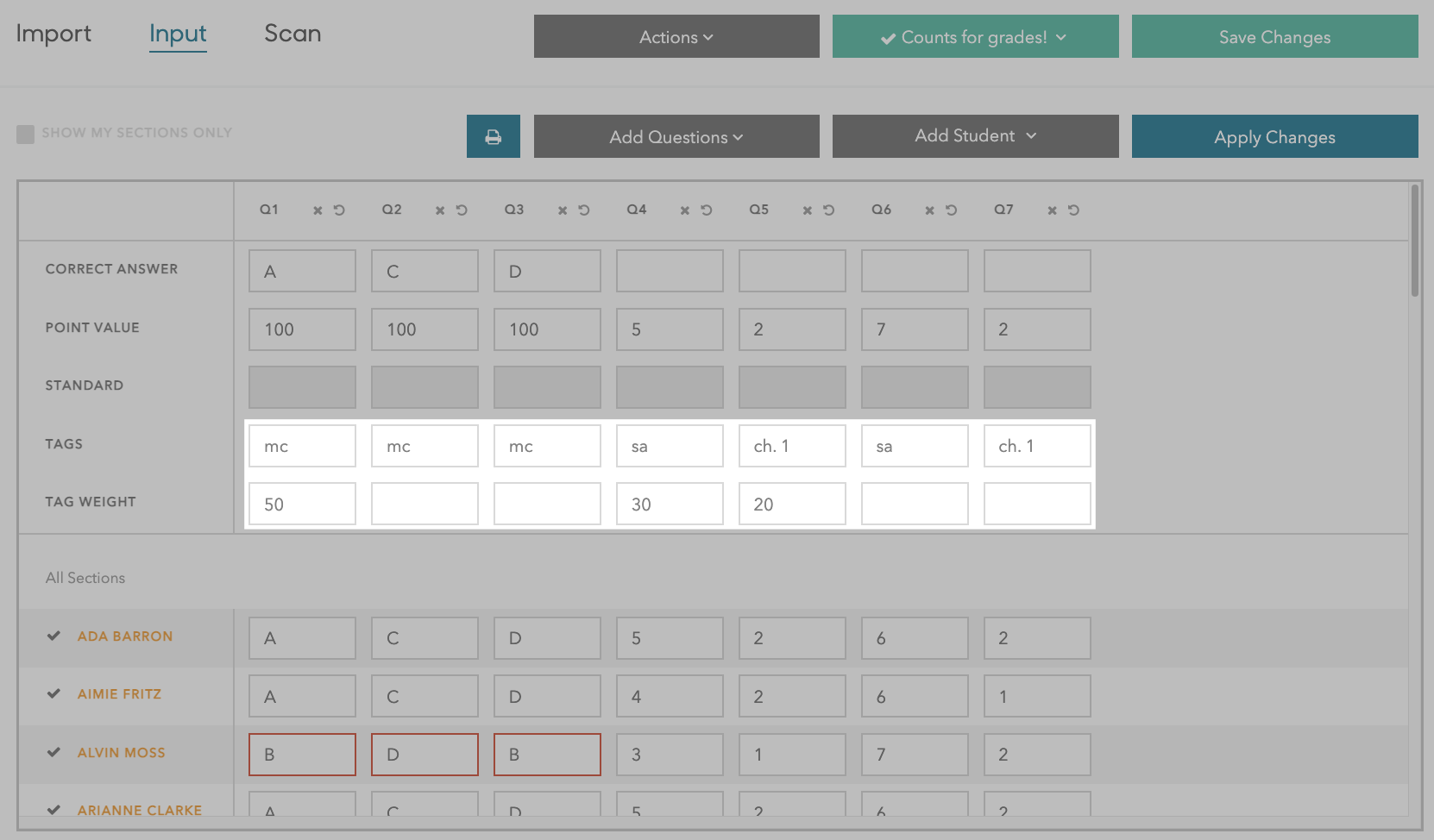Image resolution: width=1434 pixels, height=840 pixels.
Task: Switch to the Scan tab
Action: tap(292, 34)
